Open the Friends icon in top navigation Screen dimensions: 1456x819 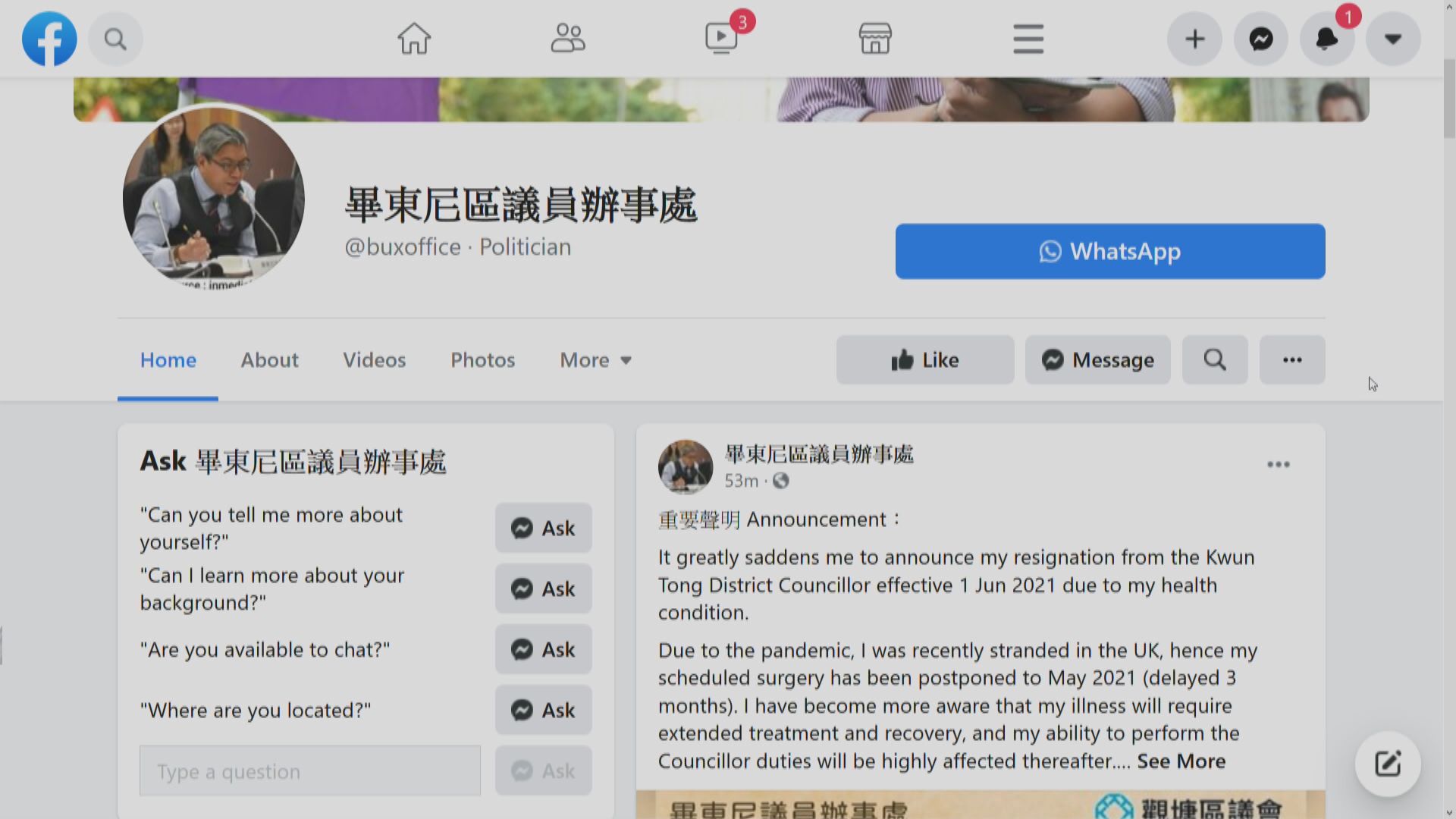[x=567, y=39]
